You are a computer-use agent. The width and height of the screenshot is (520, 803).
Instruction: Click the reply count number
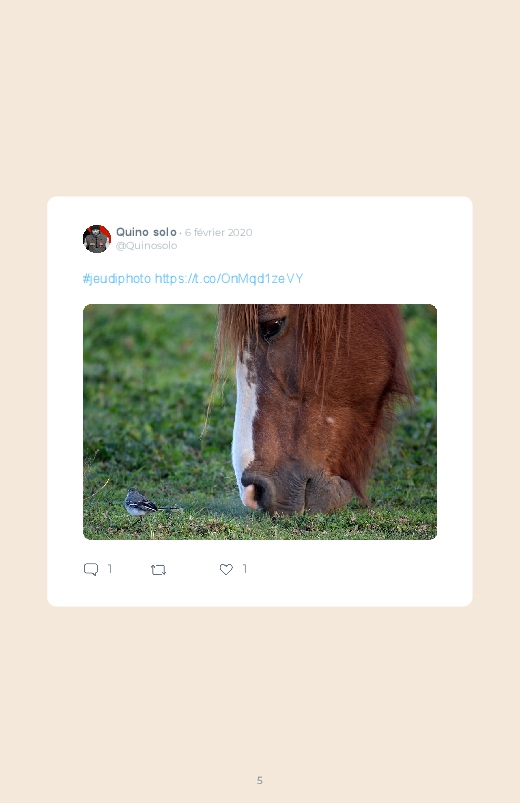[110, 568]
